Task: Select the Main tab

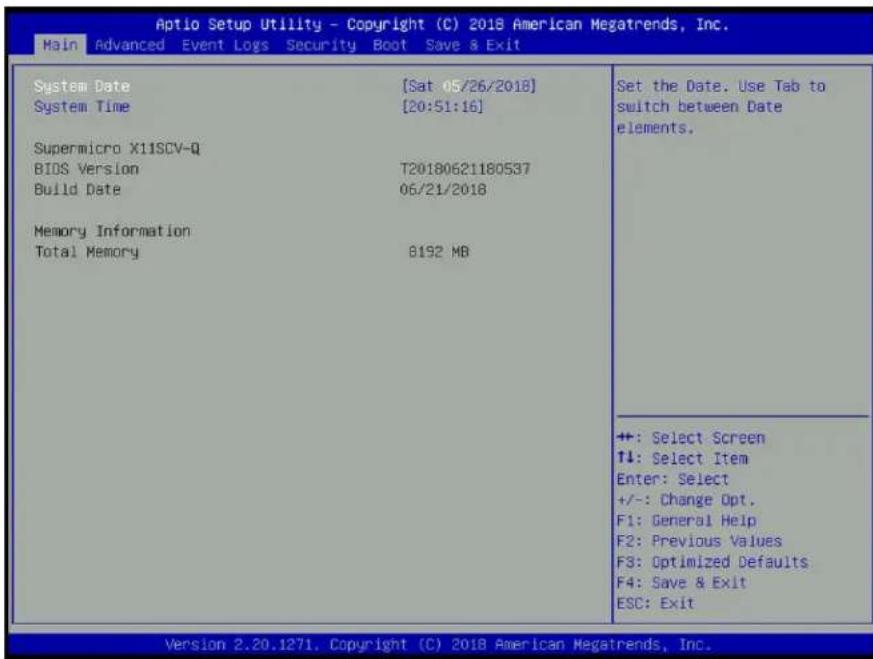Action: [60, 45]
